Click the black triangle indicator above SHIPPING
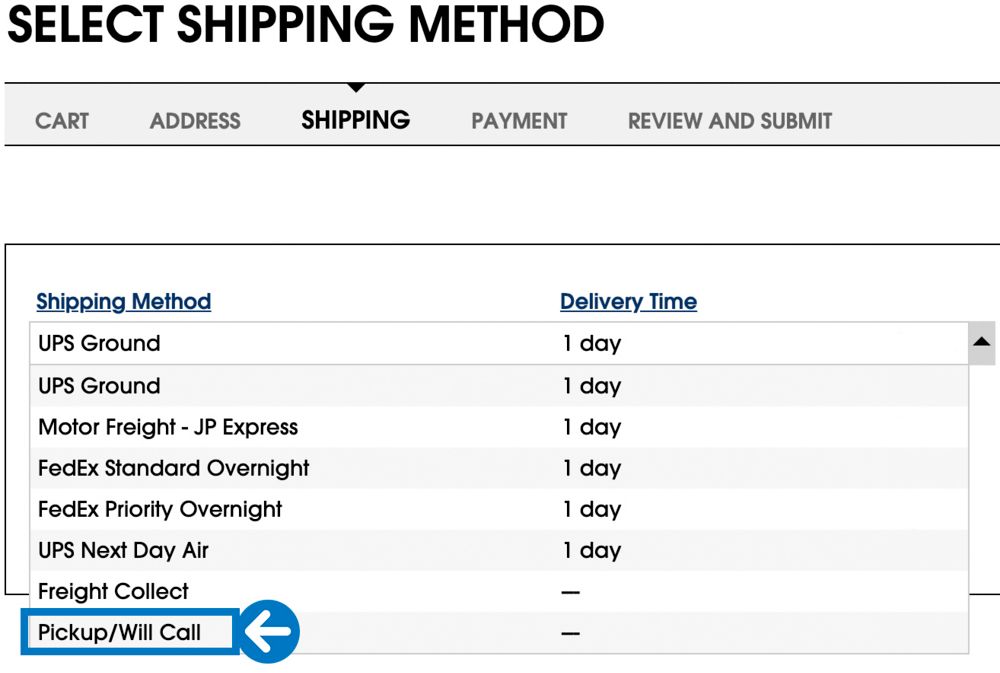Screen dimensions: 1000x673 click(356, 88)
